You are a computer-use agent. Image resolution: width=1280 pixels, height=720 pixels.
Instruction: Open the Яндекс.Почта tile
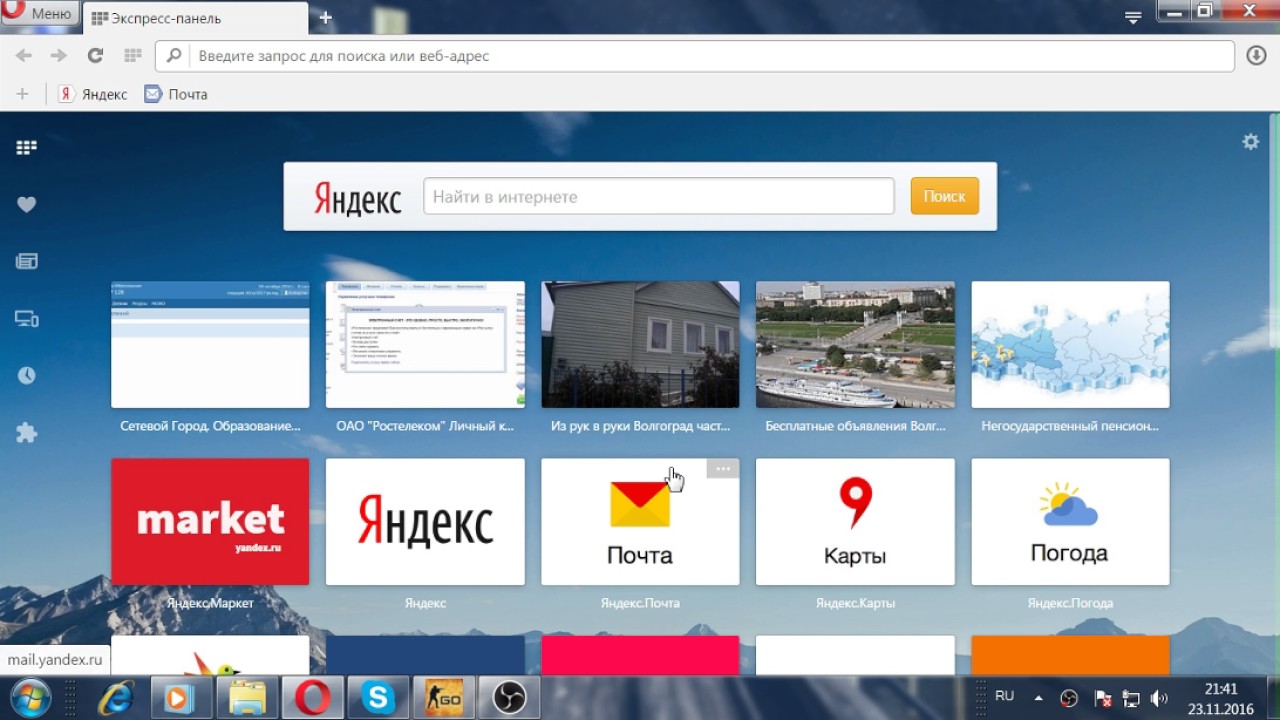640,522
